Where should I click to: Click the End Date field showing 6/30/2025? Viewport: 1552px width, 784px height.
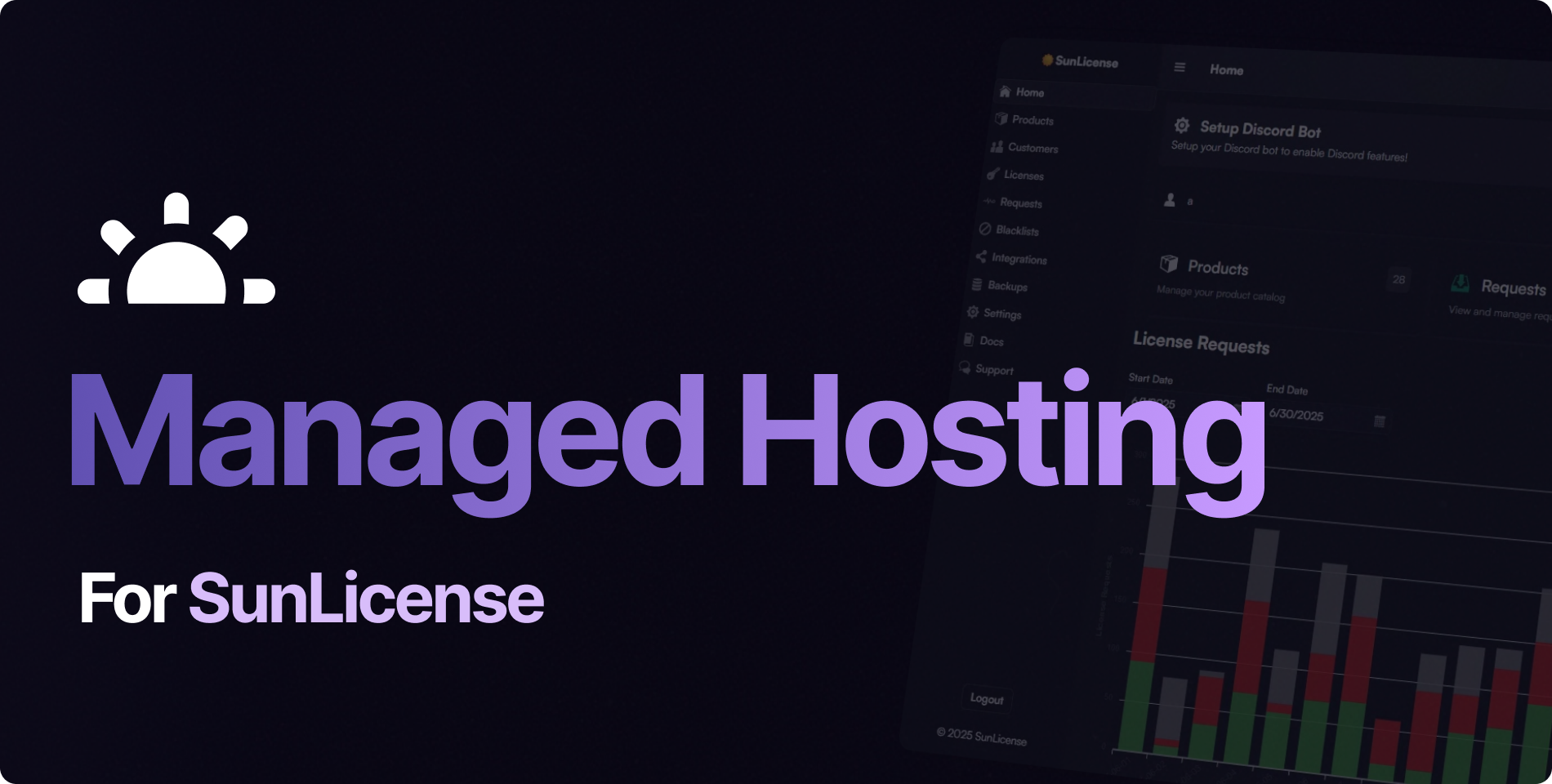[1327, 416]
